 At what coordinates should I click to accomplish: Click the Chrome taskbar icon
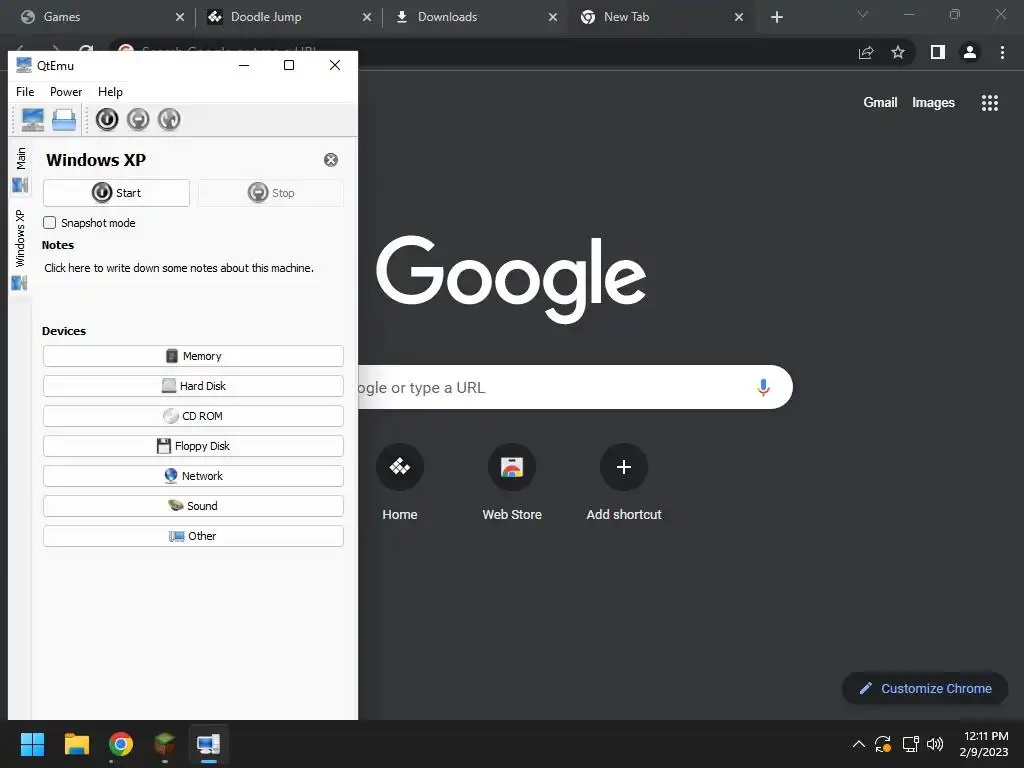pos(121,744)
